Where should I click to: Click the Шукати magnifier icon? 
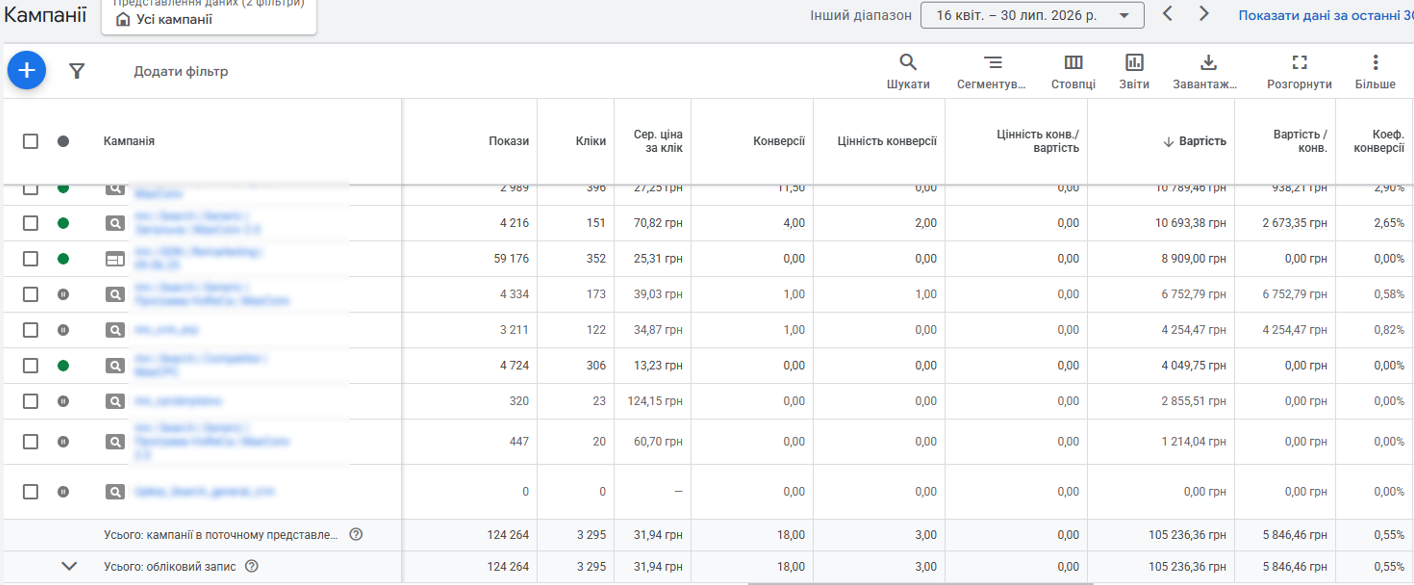pyautogui.click(x=908, y=62)
